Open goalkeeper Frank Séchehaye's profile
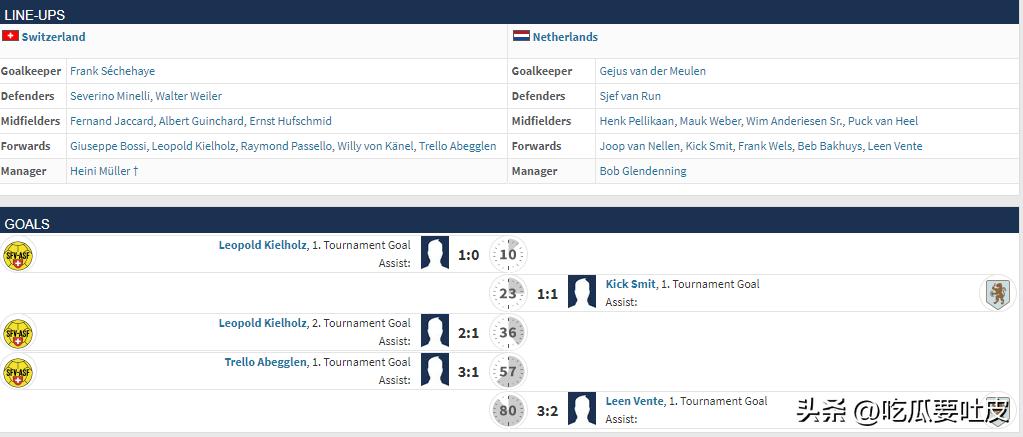 [x=112, y=71]
